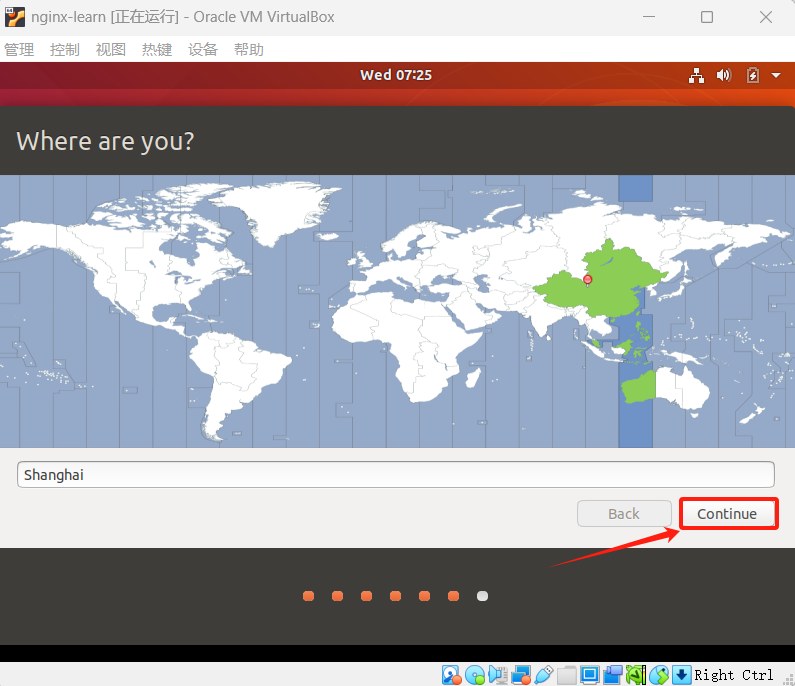Click the Back button
The image size is (795, 686).
pos(624,514)
